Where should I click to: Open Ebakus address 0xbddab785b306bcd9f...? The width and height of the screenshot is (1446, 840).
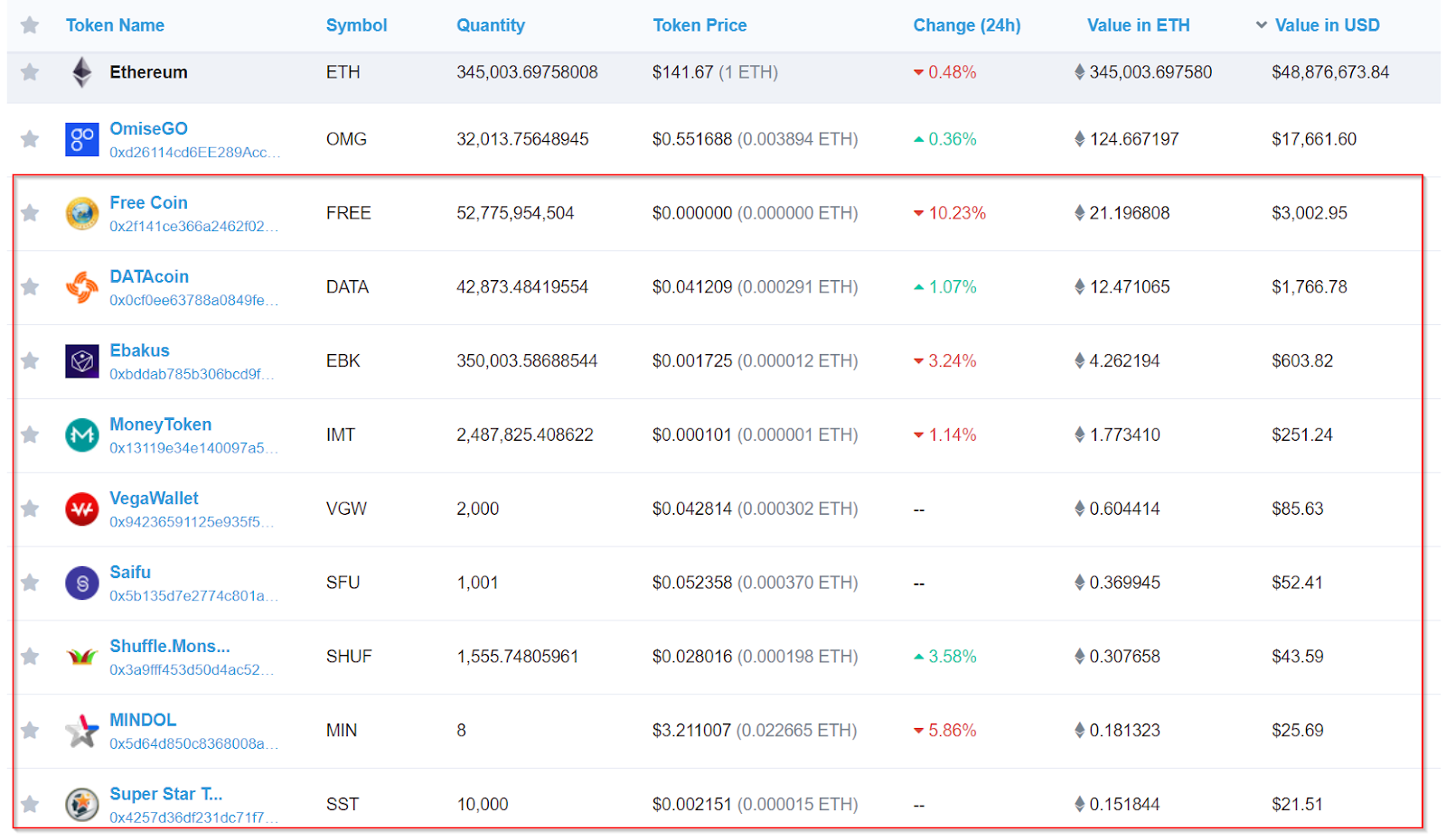[192, 375]
